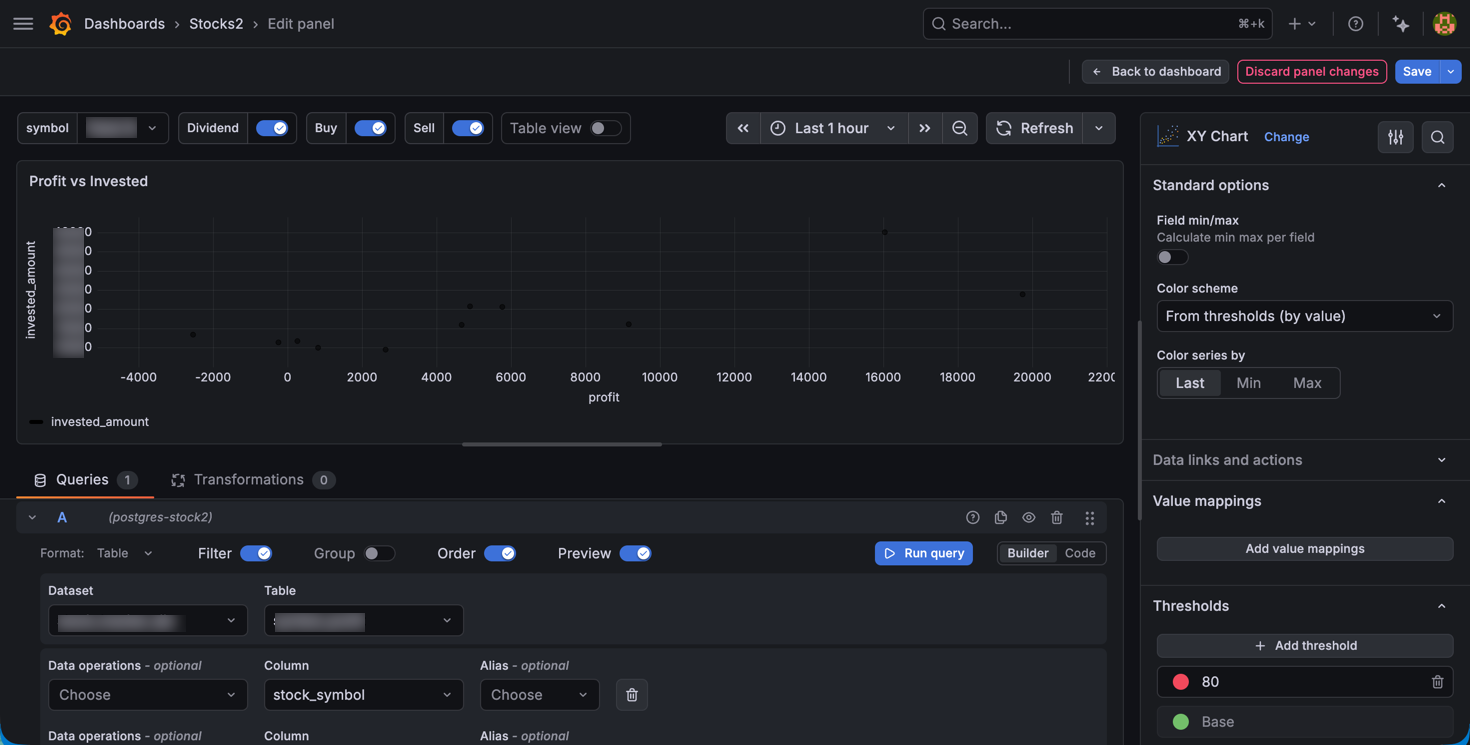Open the Last 1 hour time picker
The width and height of the screenshot is (1470, 745).
(x=833, y=128)
